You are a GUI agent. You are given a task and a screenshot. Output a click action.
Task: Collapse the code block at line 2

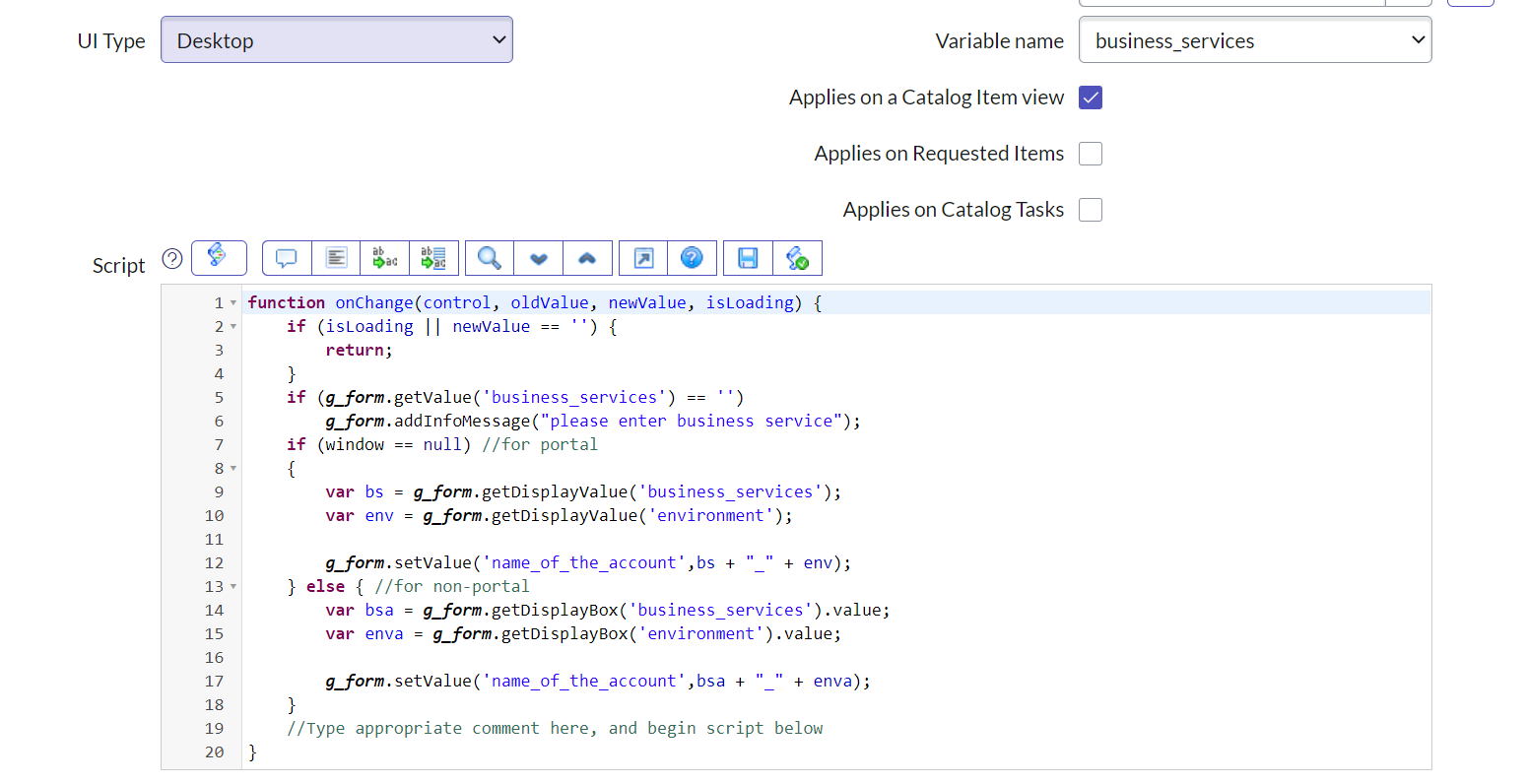pyautogui.click(x=233, y=327)
